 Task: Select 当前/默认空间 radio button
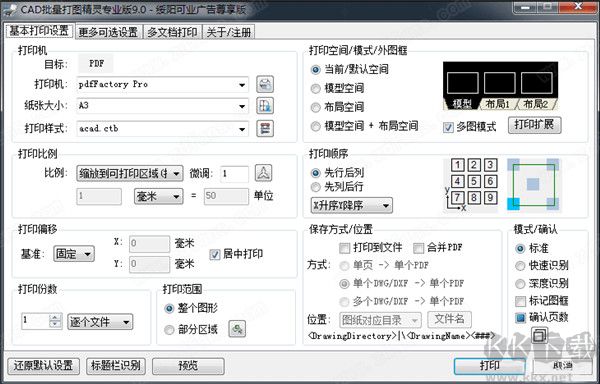click(x=315, y=70)
